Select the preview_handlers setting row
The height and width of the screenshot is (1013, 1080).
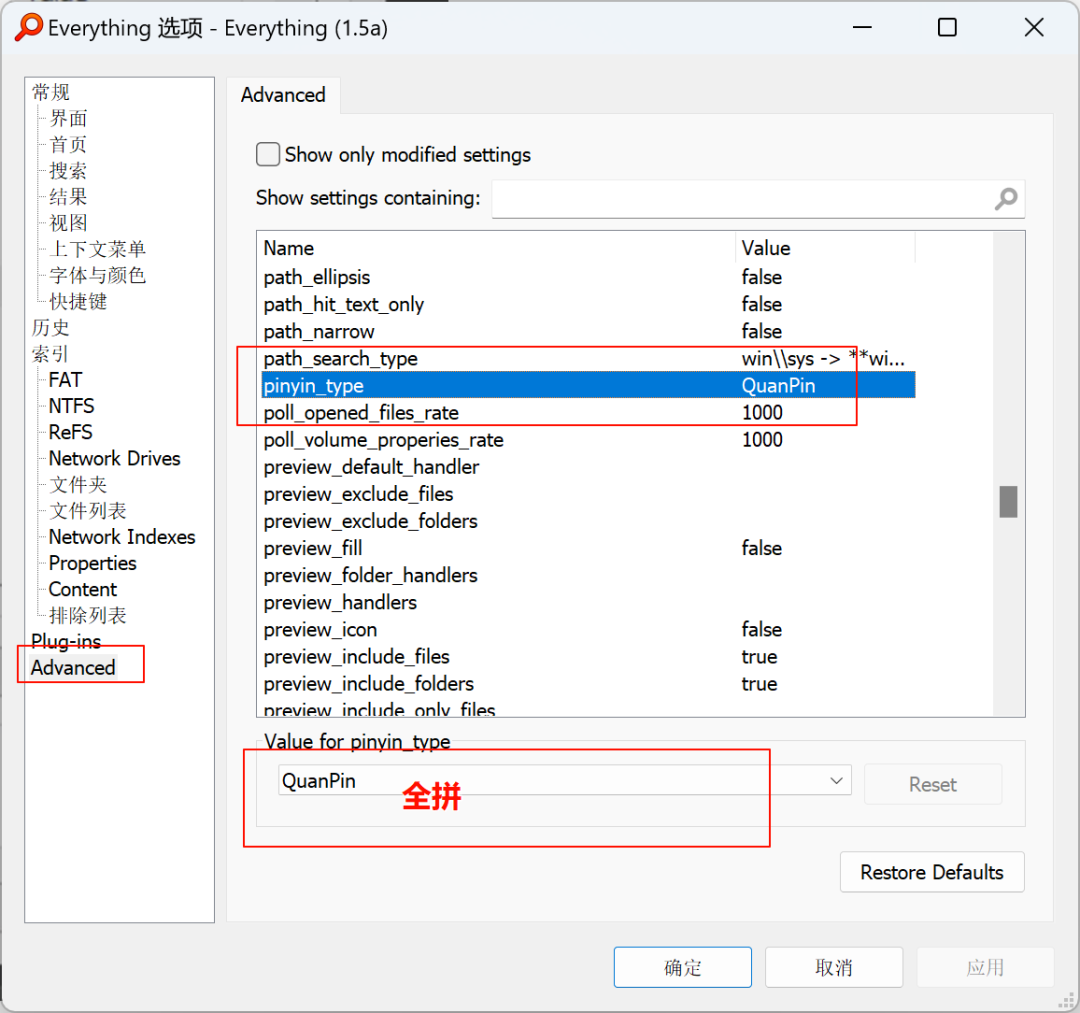(588, 603)
